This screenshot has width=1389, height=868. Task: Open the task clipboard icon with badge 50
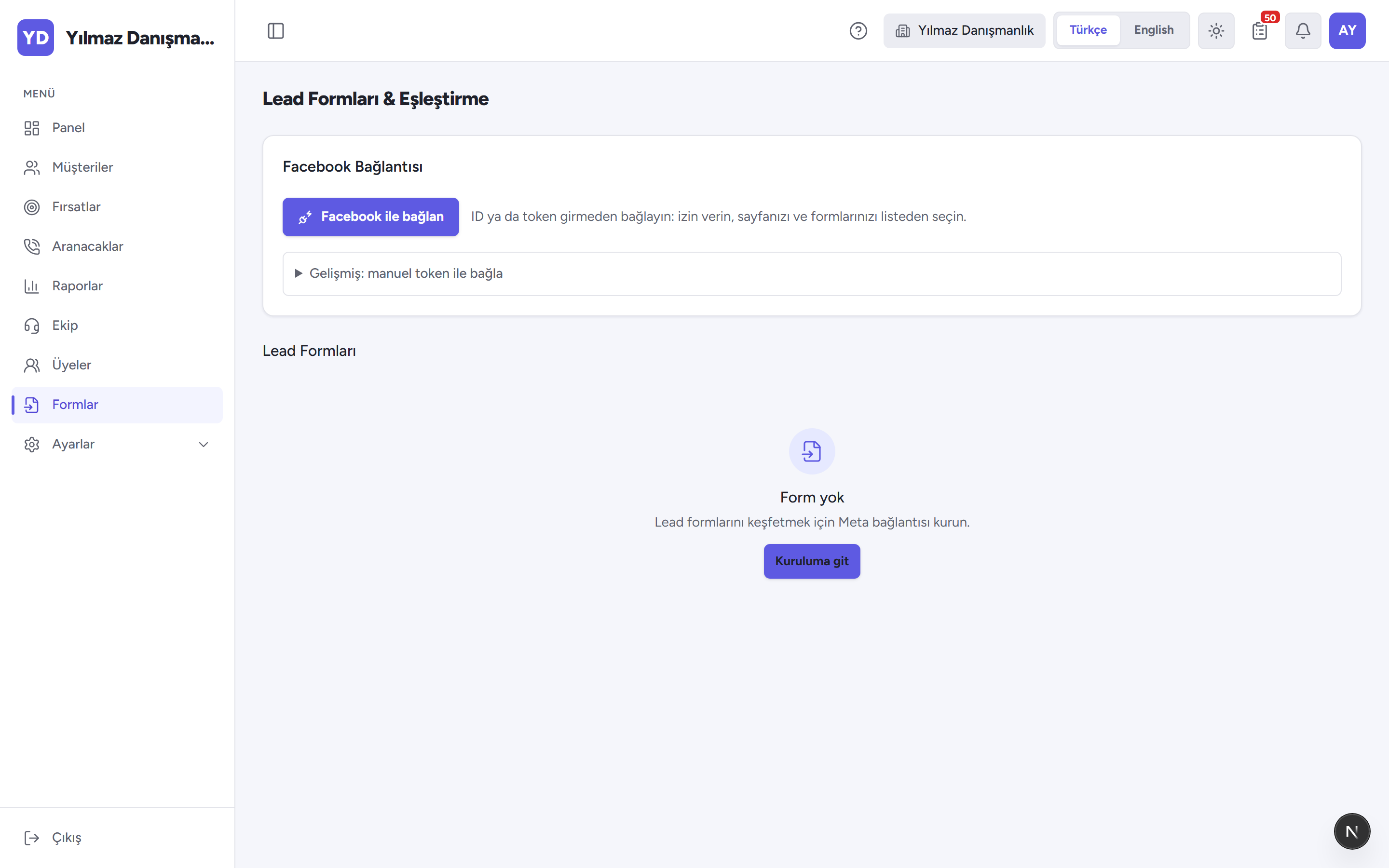coord(1259,30)
